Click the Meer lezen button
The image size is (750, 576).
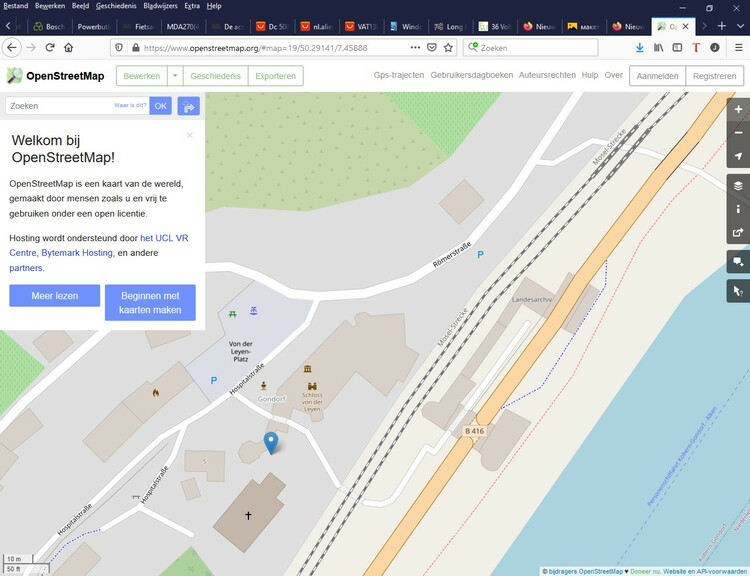tap(55, 296)
